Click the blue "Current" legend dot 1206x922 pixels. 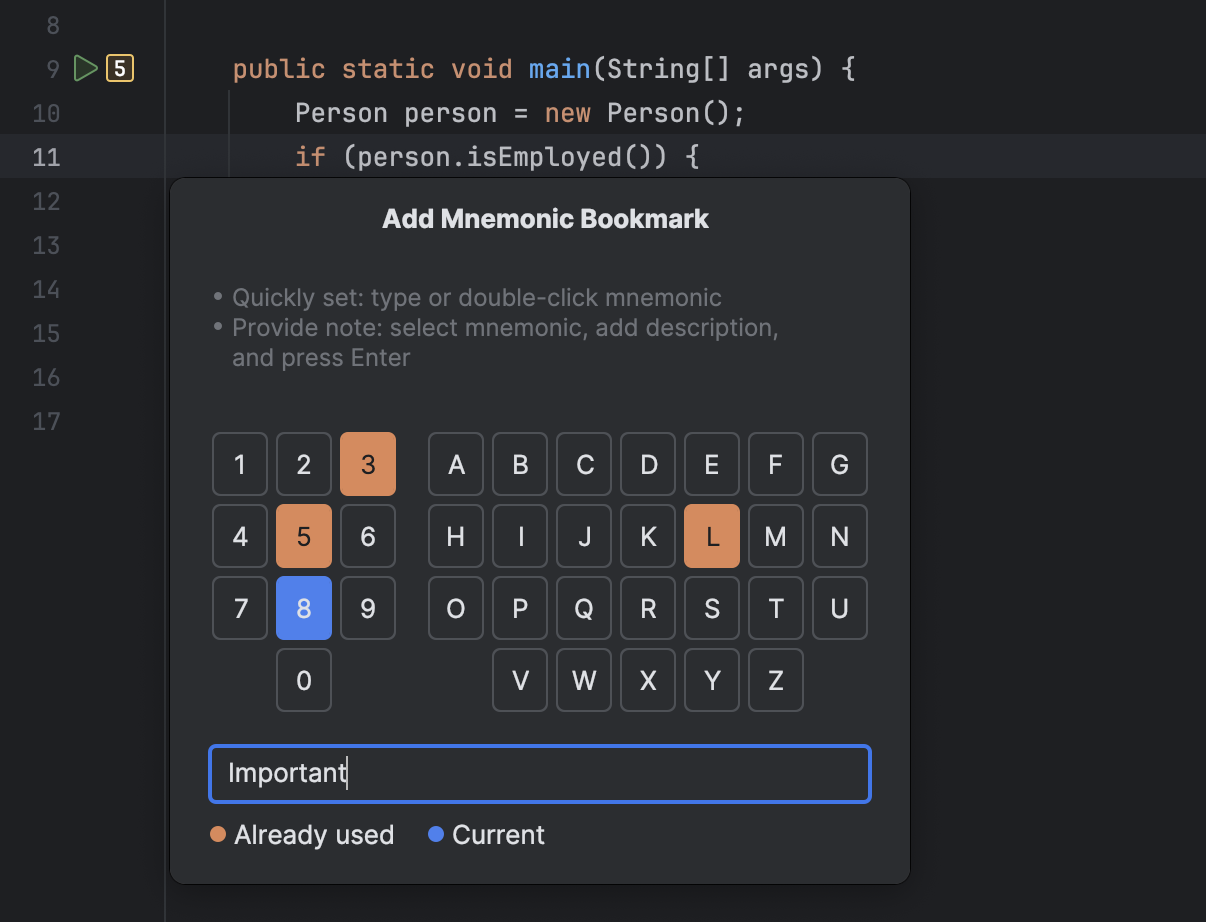[435, 833]
